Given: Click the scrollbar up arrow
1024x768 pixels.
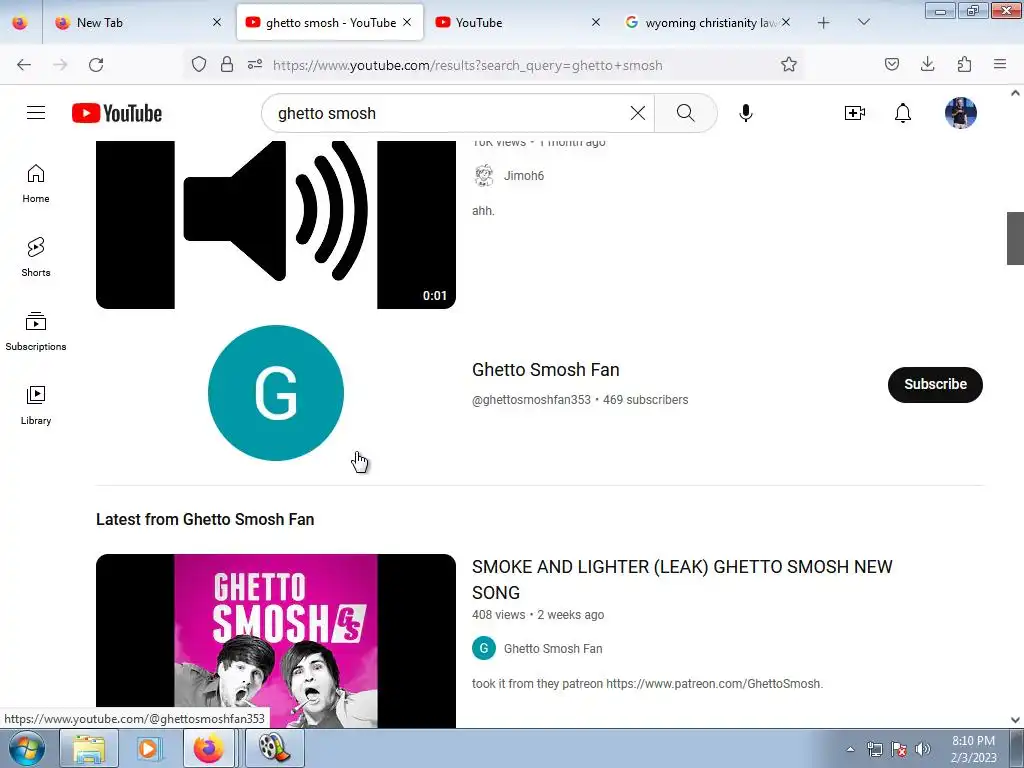Looking at the screenshot, I should 1015,93.
